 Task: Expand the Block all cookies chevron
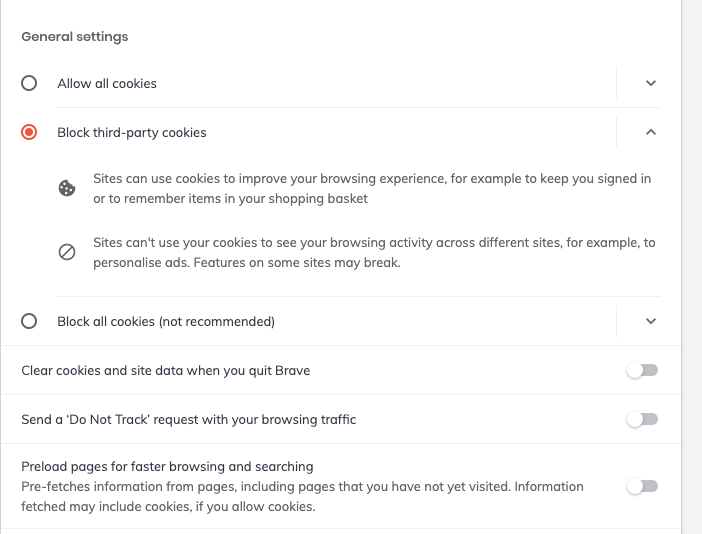tap(650, 321)
